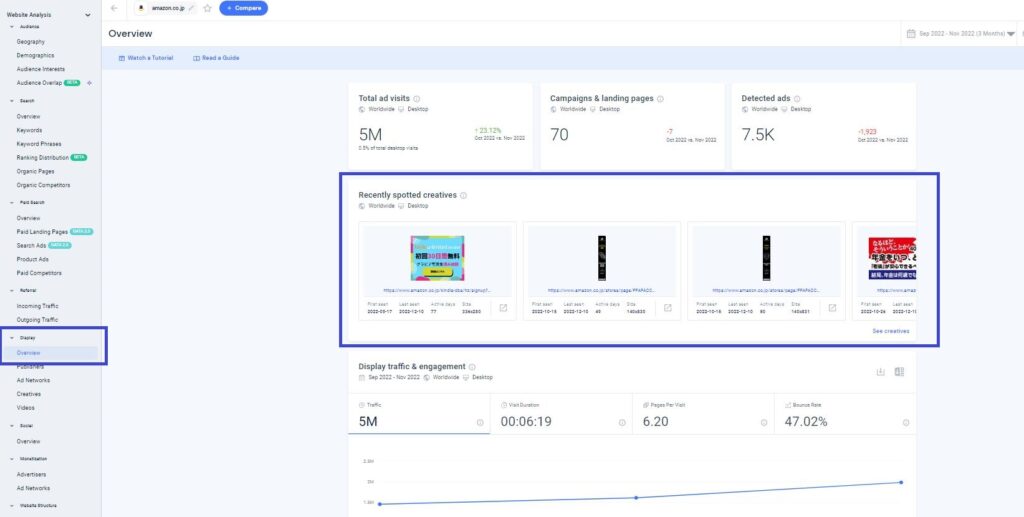
Task: Open Keyword Phrases in sidebar
Action: 39,144
